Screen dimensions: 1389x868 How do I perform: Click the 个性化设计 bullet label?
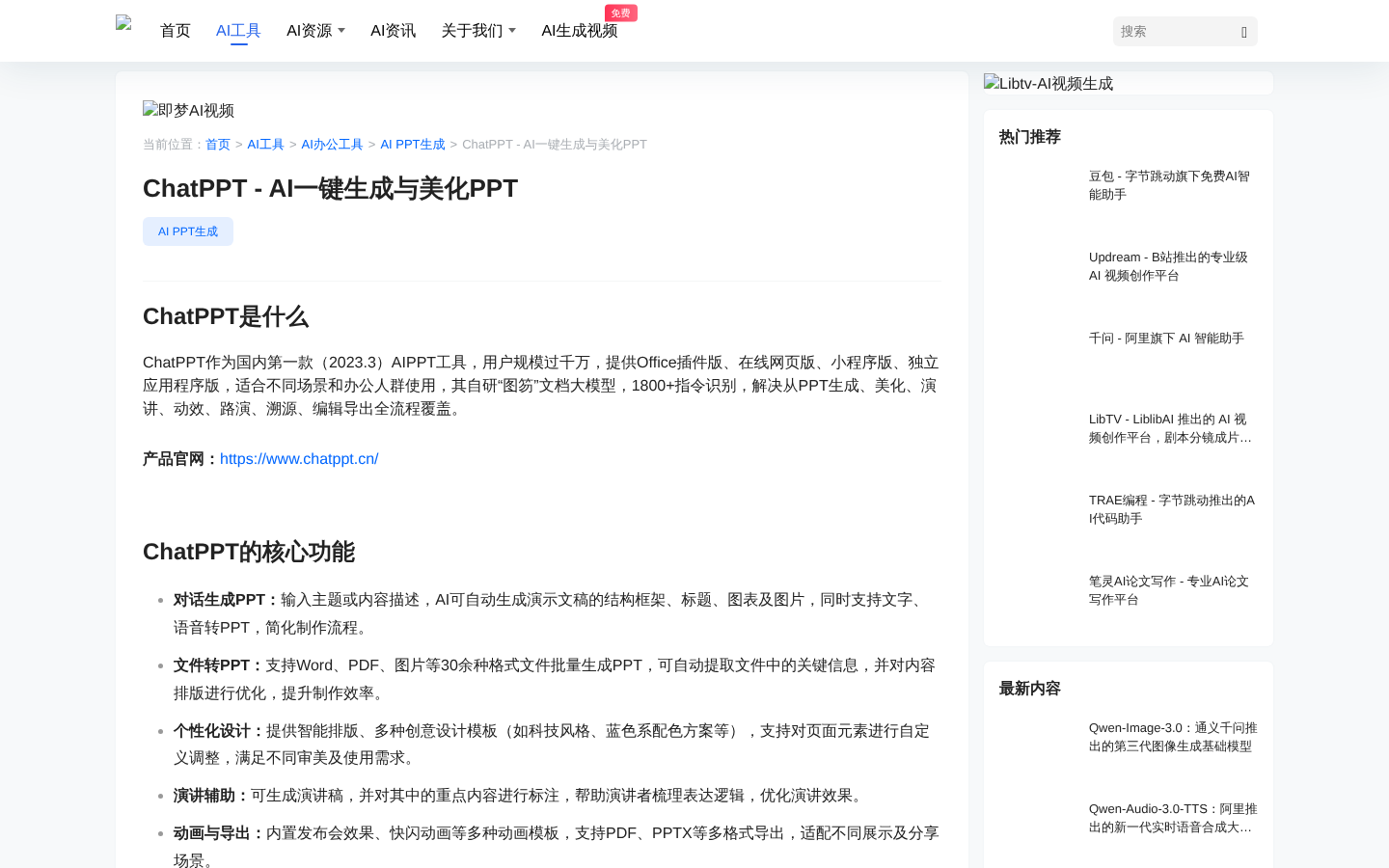click(219, 731)
